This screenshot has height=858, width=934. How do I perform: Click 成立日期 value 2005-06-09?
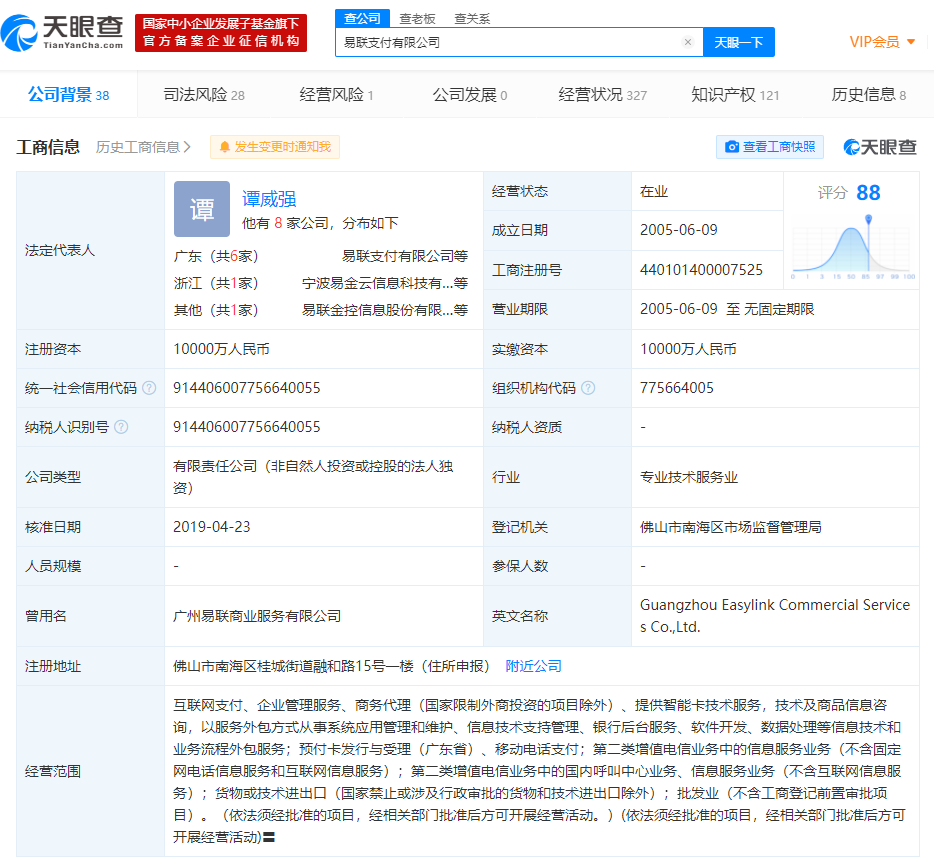point(678,230)
